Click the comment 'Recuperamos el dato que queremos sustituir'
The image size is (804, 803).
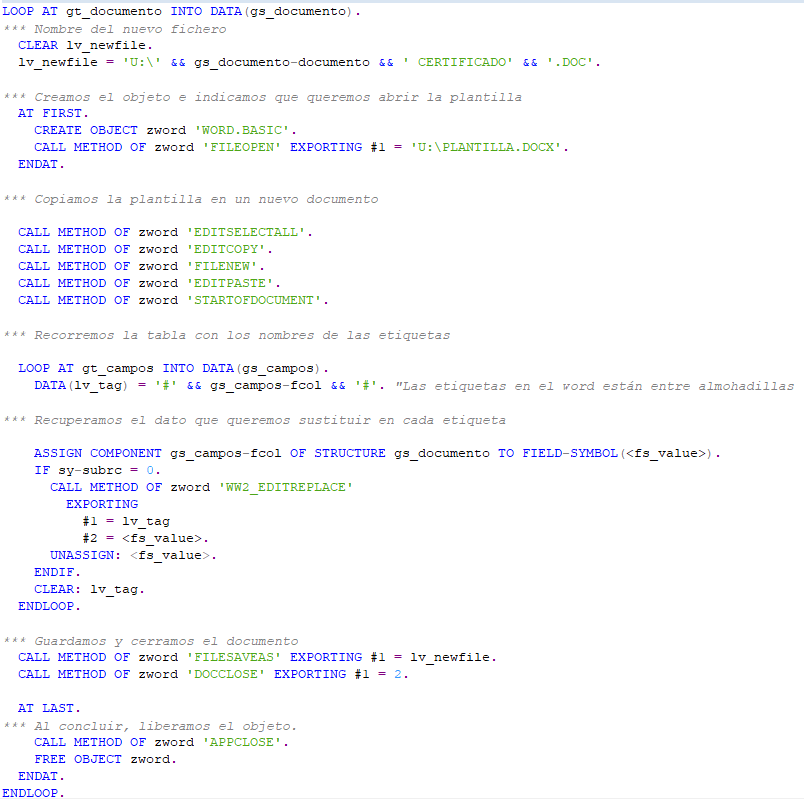pos(254,420)
